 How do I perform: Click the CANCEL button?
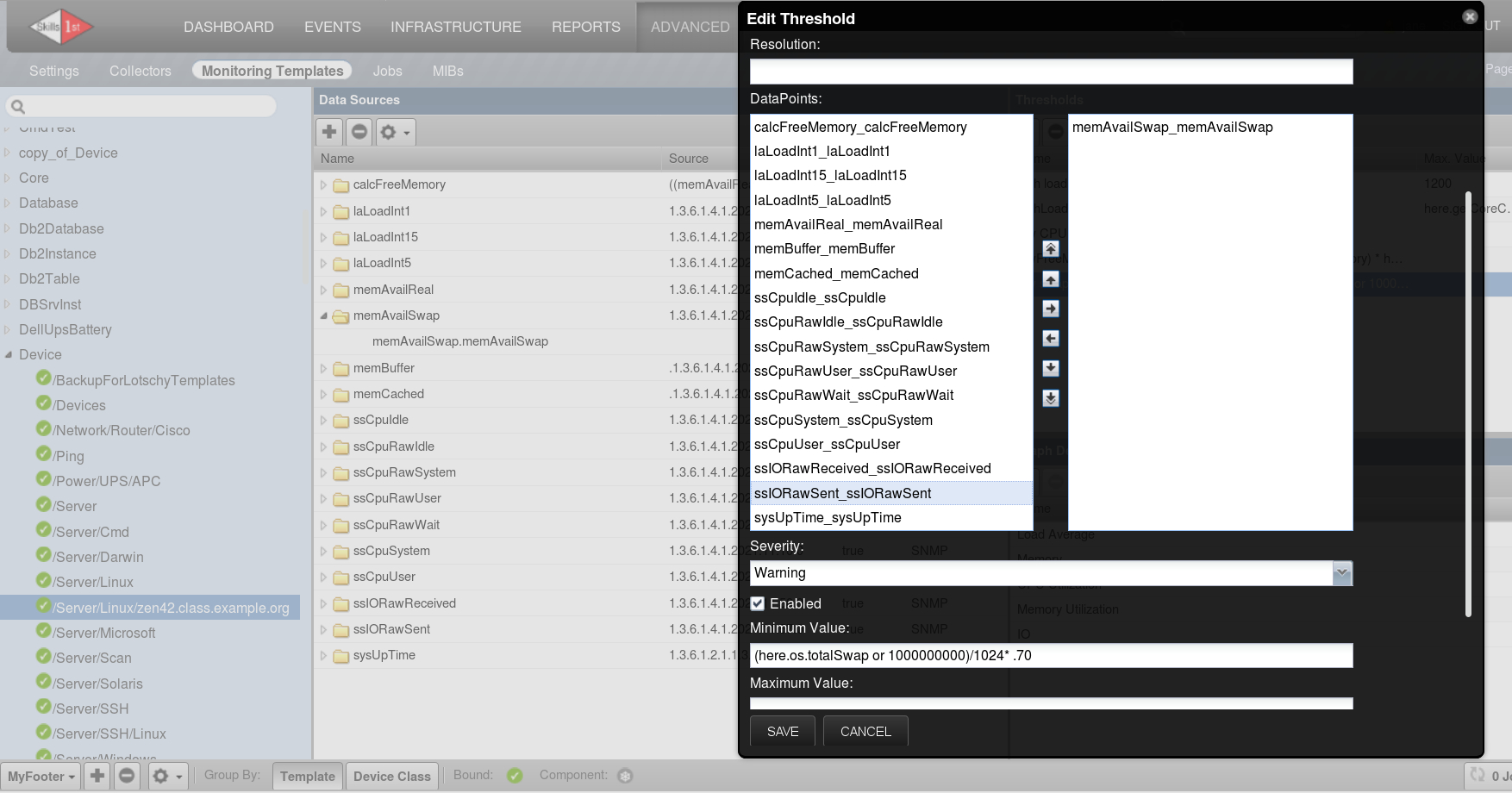865,731
